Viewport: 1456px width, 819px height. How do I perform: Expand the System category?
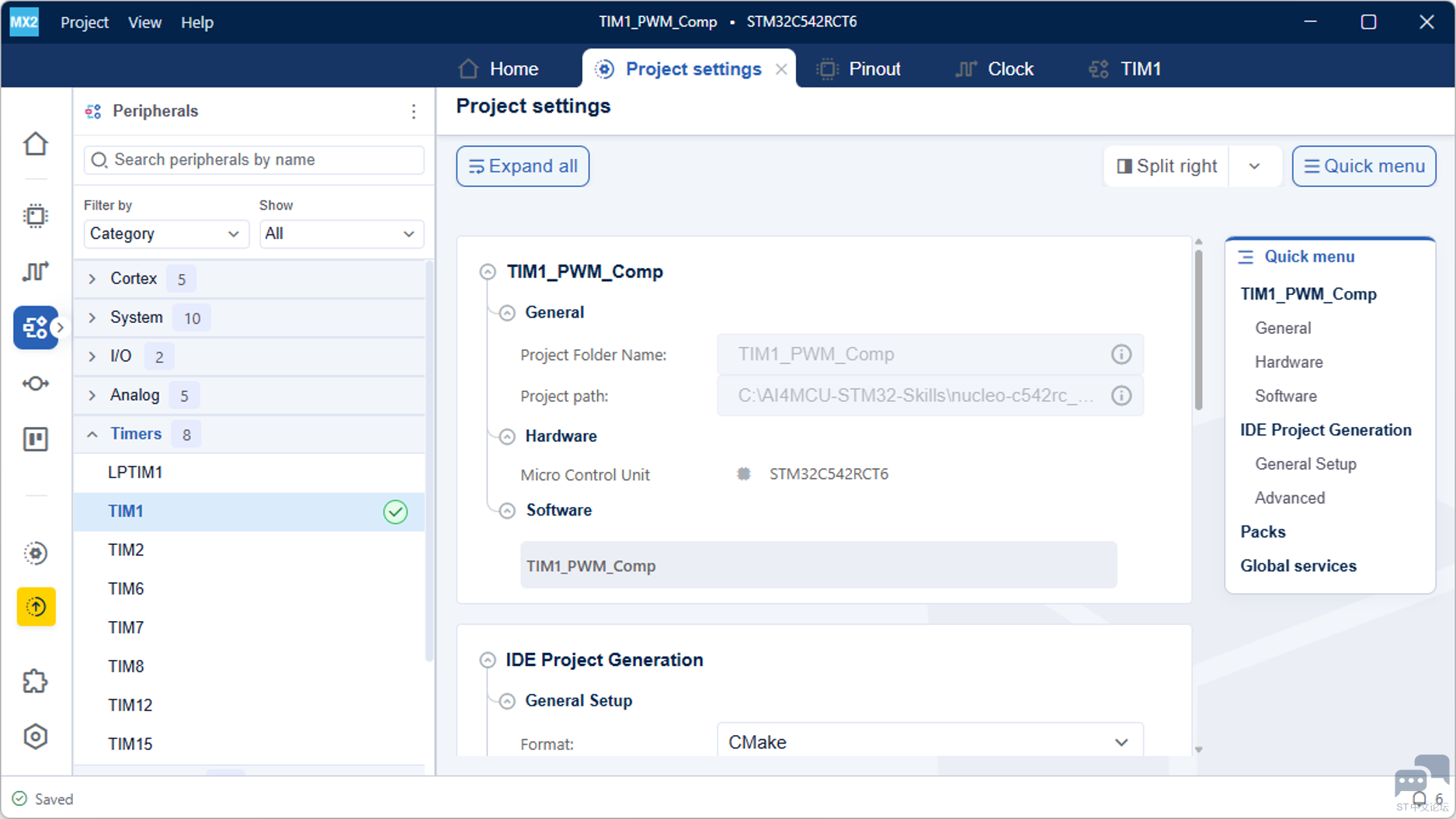tap(92, 318)
